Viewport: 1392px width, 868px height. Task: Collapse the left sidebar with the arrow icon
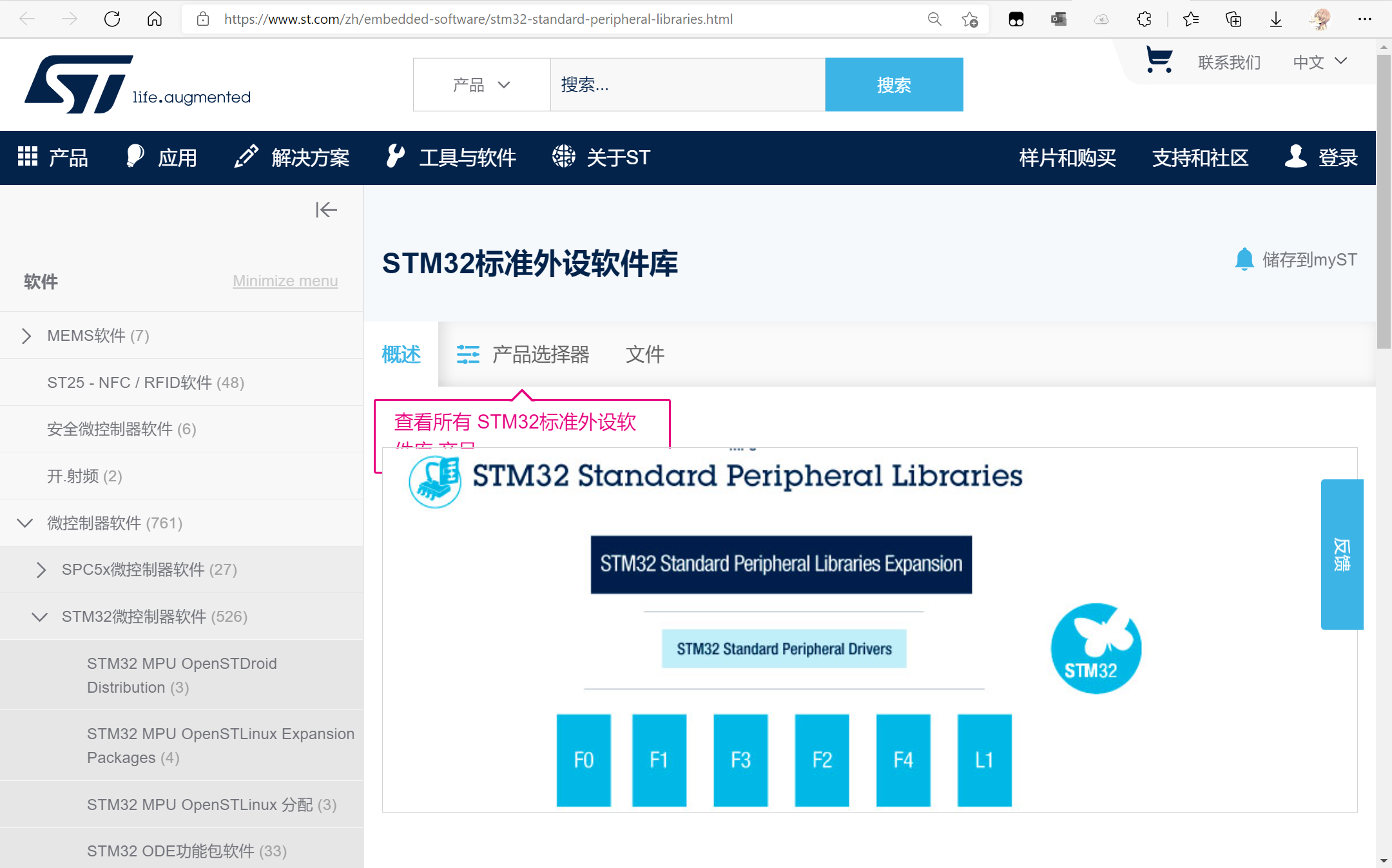[x=326, y=209]
